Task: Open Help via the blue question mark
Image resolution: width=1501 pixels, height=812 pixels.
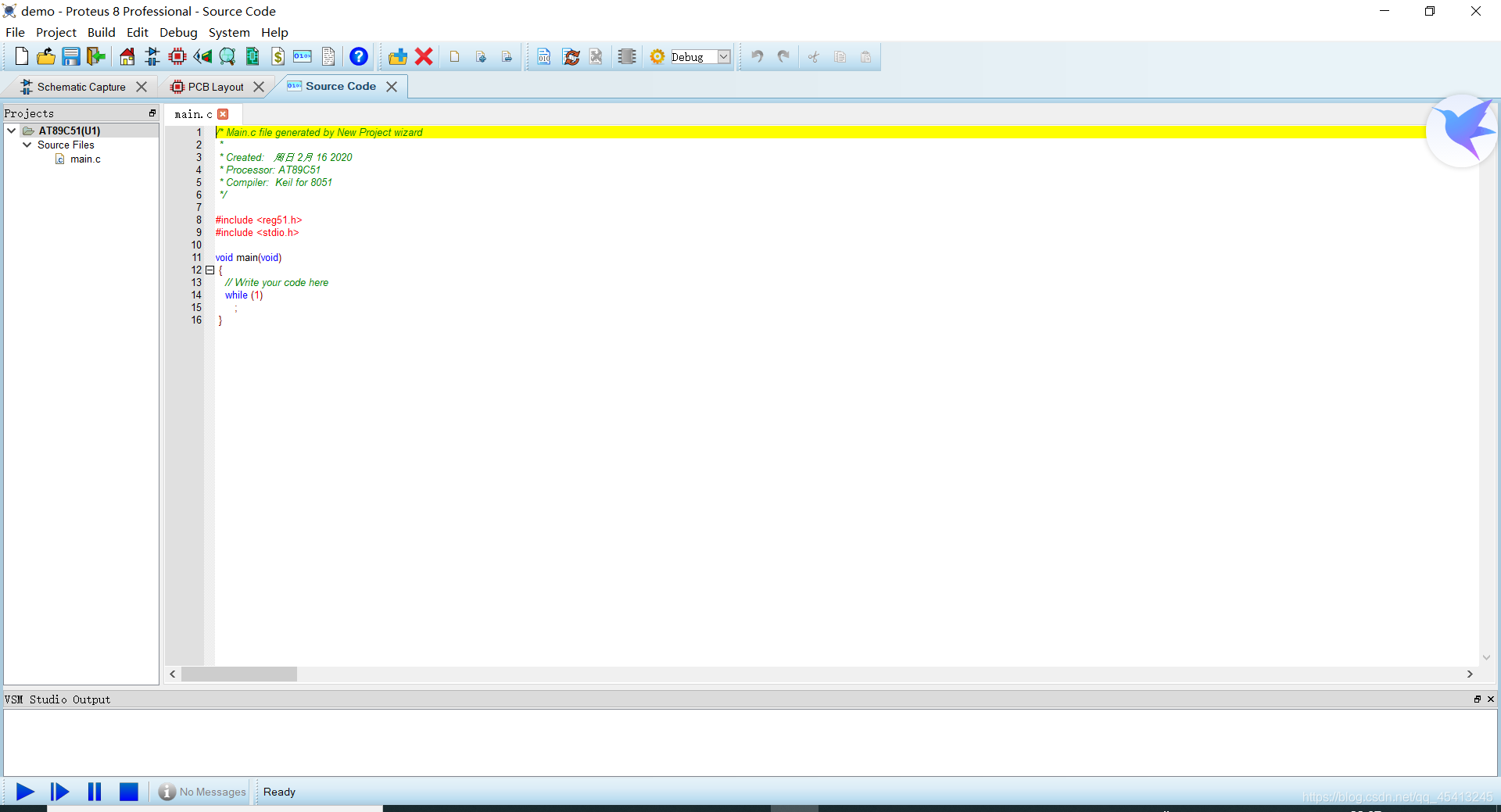Action: 359,56
